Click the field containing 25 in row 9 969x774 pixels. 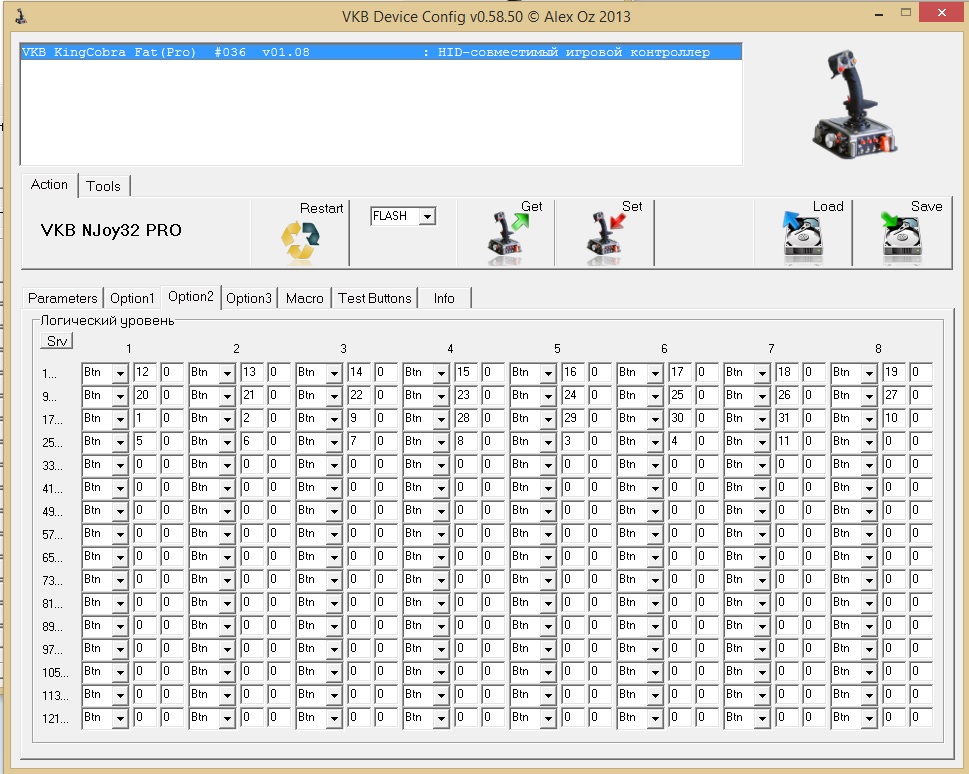680,395
